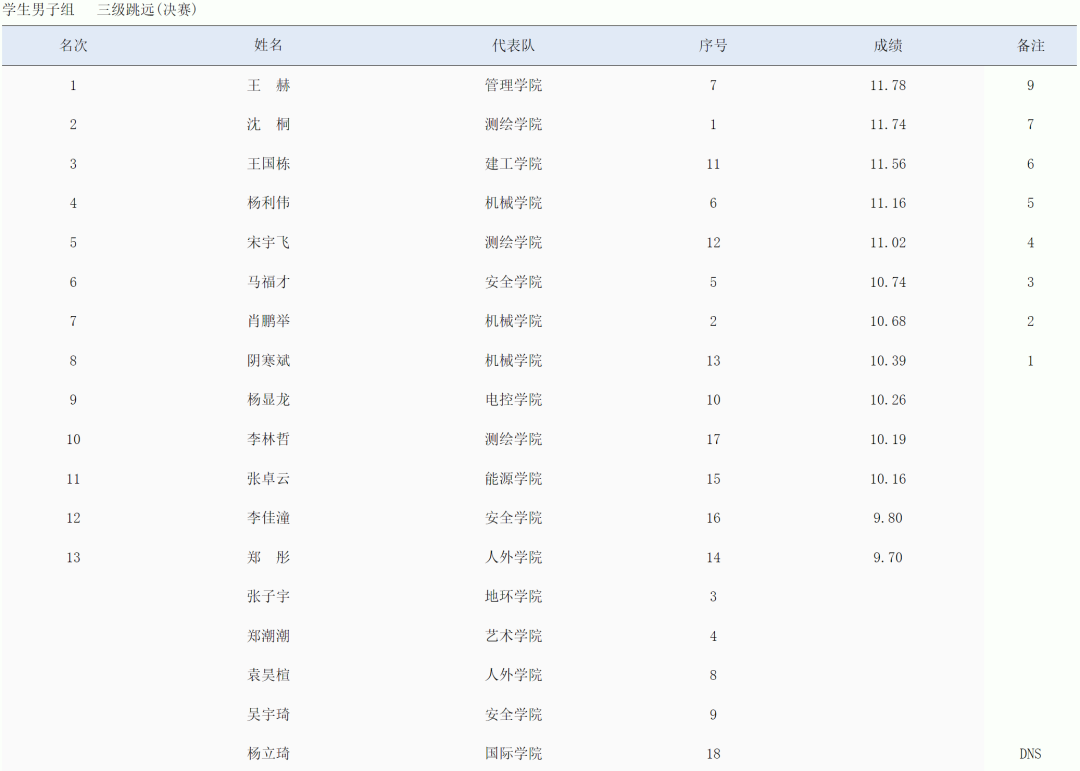Click the athlete name 马福才
1080x771 pixels.
(269, 282)
